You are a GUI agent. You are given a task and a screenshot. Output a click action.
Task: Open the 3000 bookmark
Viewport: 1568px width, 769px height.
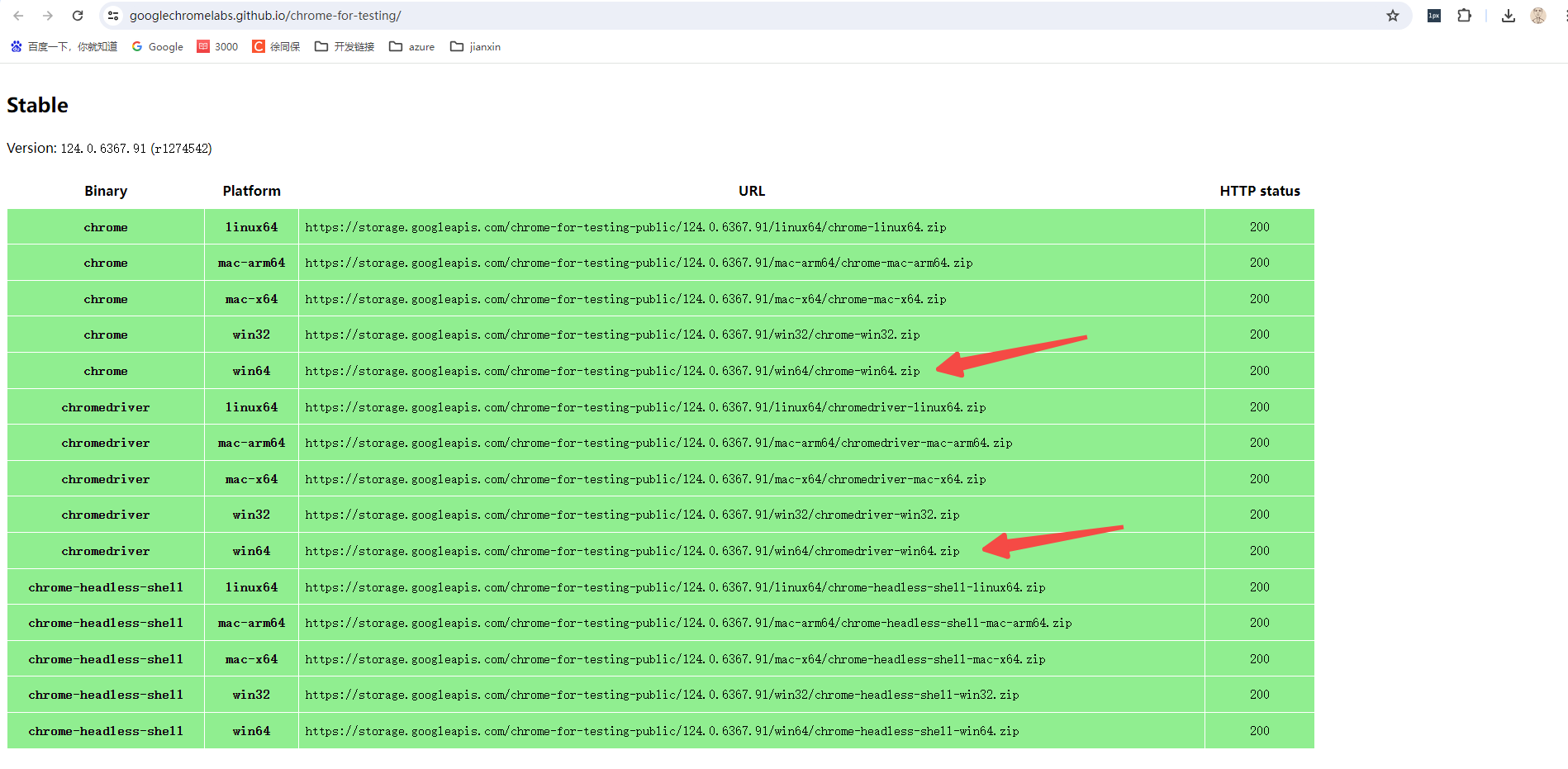point(217,46)
